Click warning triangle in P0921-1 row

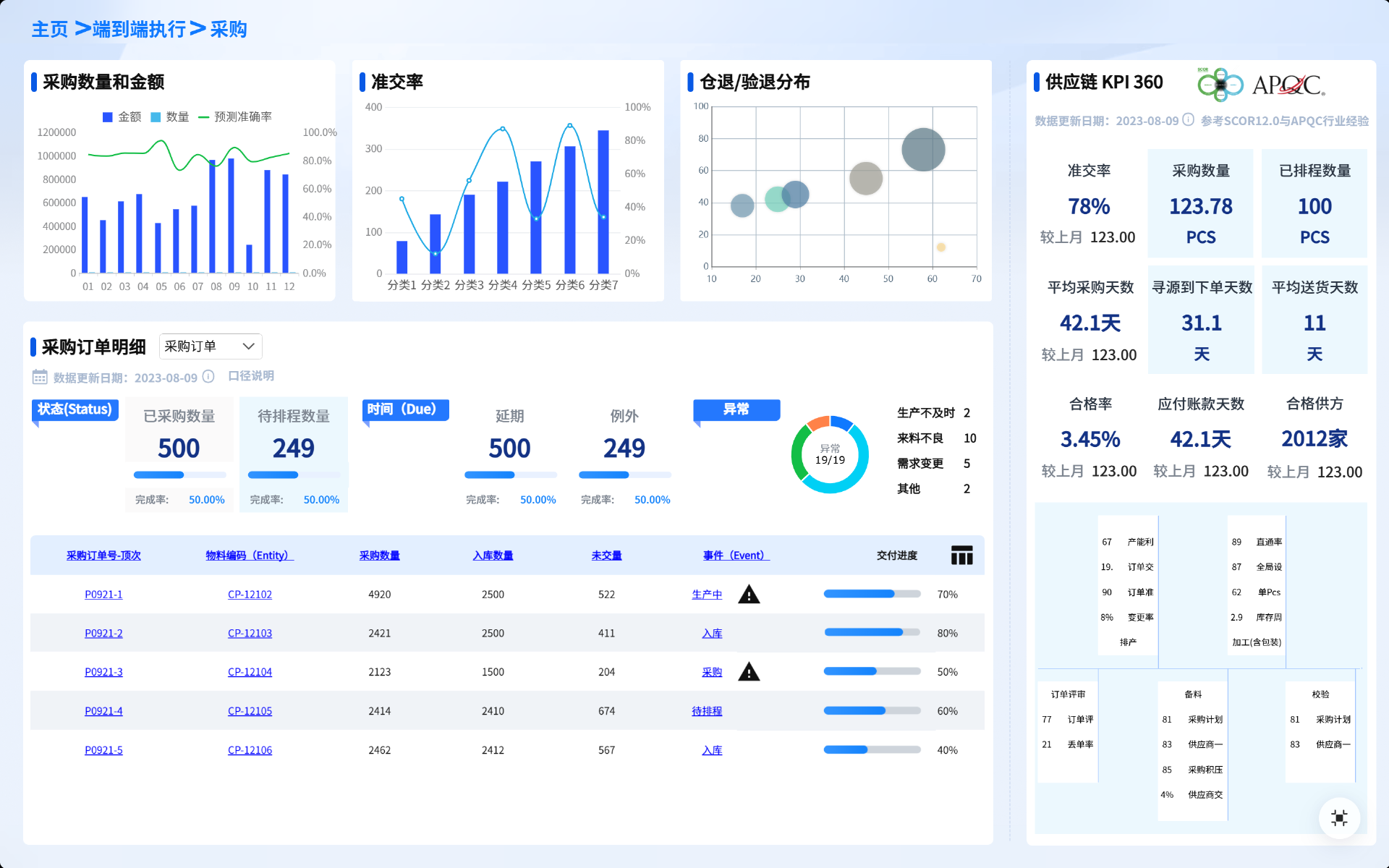point(749,595)
